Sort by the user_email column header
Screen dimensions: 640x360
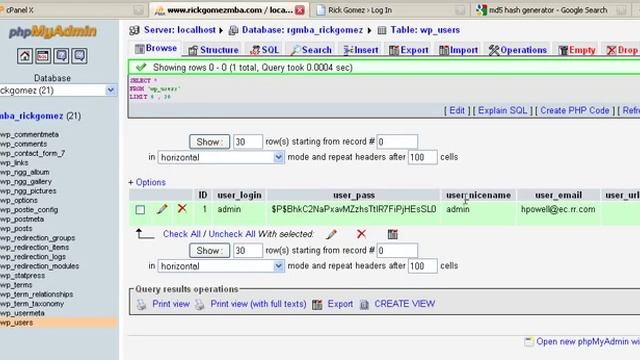[x=558, y=196]
